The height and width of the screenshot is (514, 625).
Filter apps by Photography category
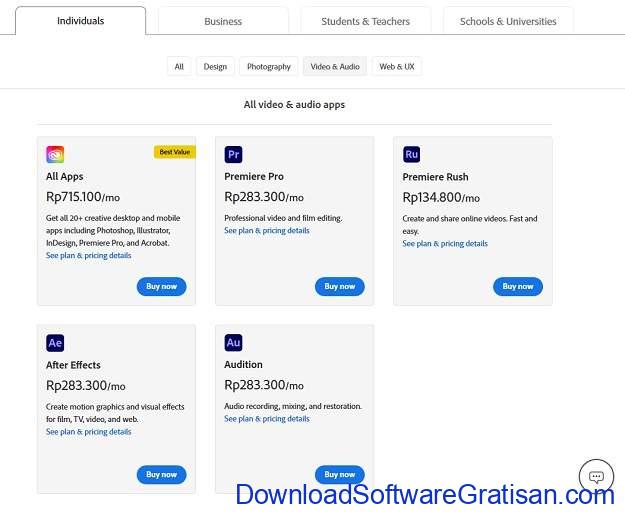click(x=269, y=67)
